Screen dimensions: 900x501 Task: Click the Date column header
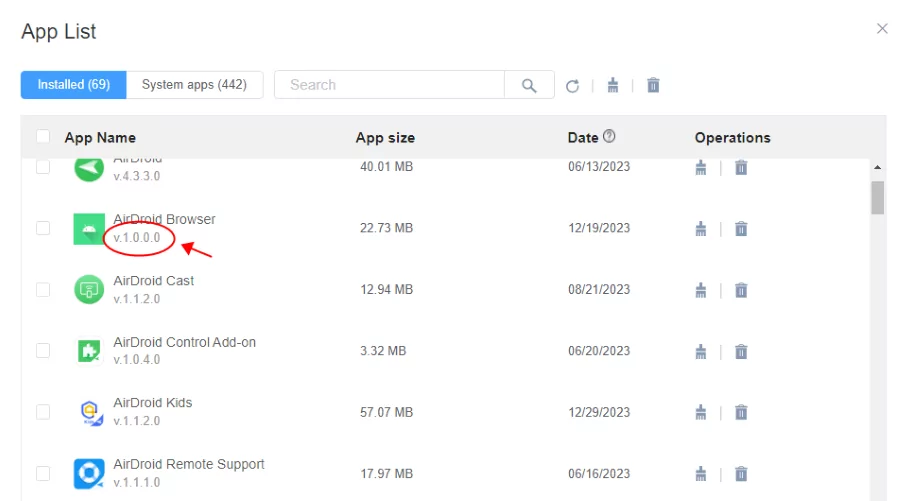pyautogui.click(x=583, y=138)
